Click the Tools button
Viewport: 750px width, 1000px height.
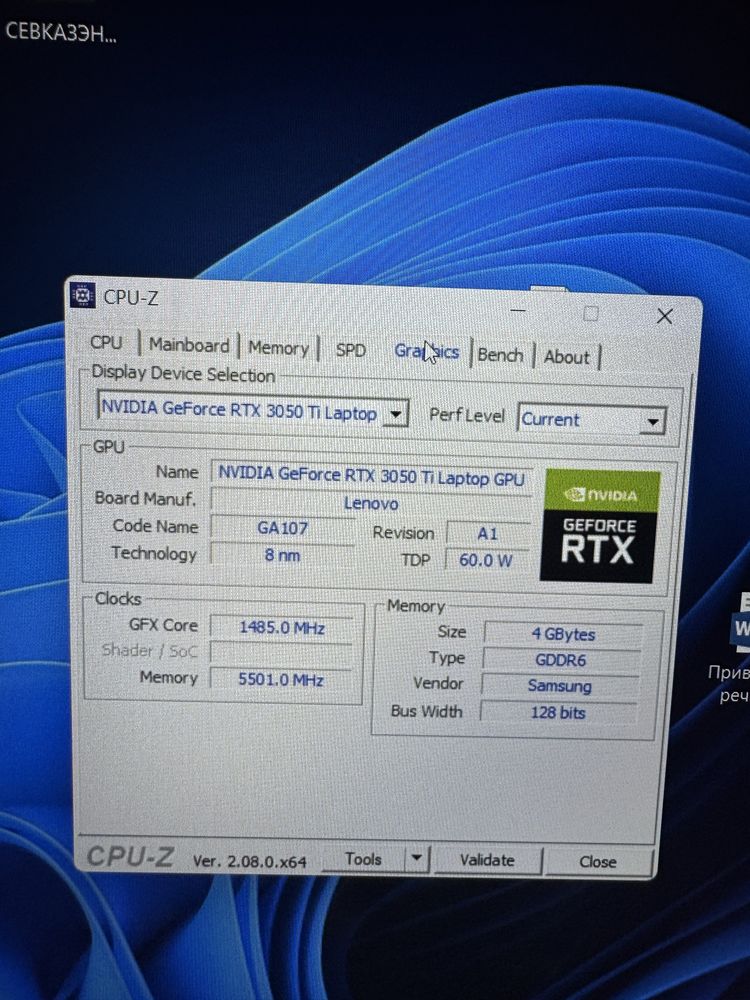coord(363,859)
